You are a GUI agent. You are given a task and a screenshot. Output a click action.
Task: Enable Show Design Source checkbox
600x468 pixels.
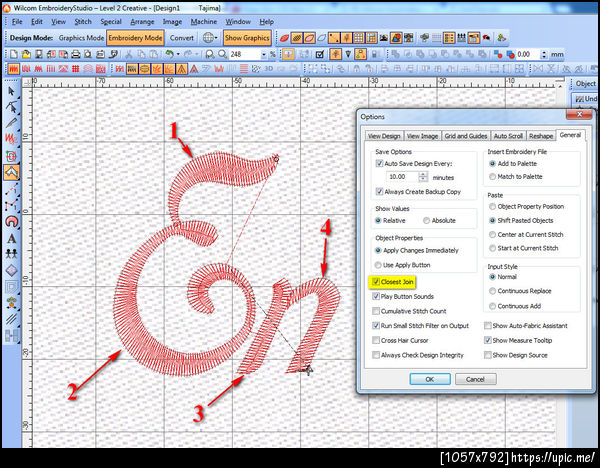point(488,355)
